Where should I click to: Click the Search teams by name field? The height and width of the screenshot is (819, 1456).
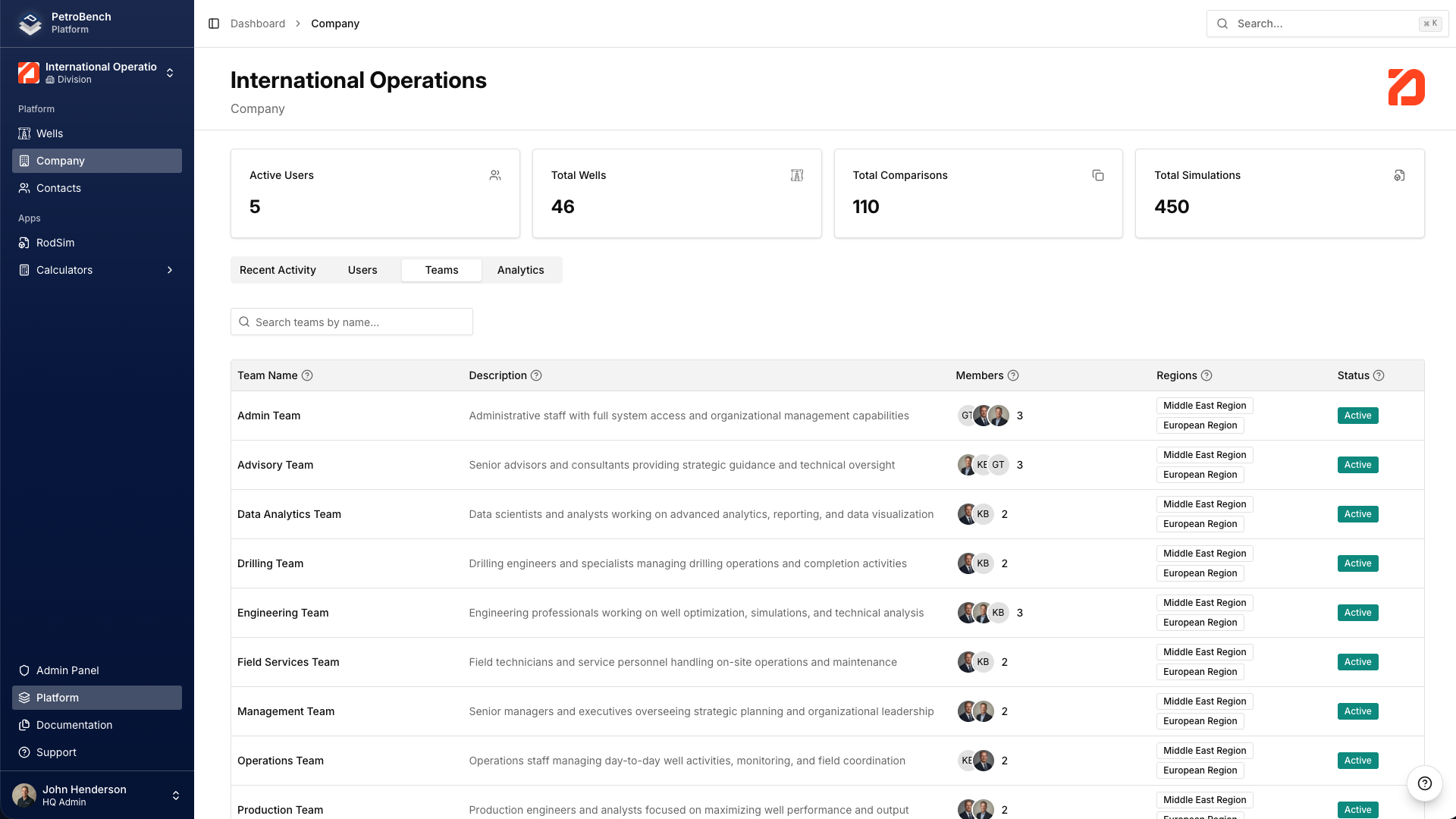click(352, 322)
